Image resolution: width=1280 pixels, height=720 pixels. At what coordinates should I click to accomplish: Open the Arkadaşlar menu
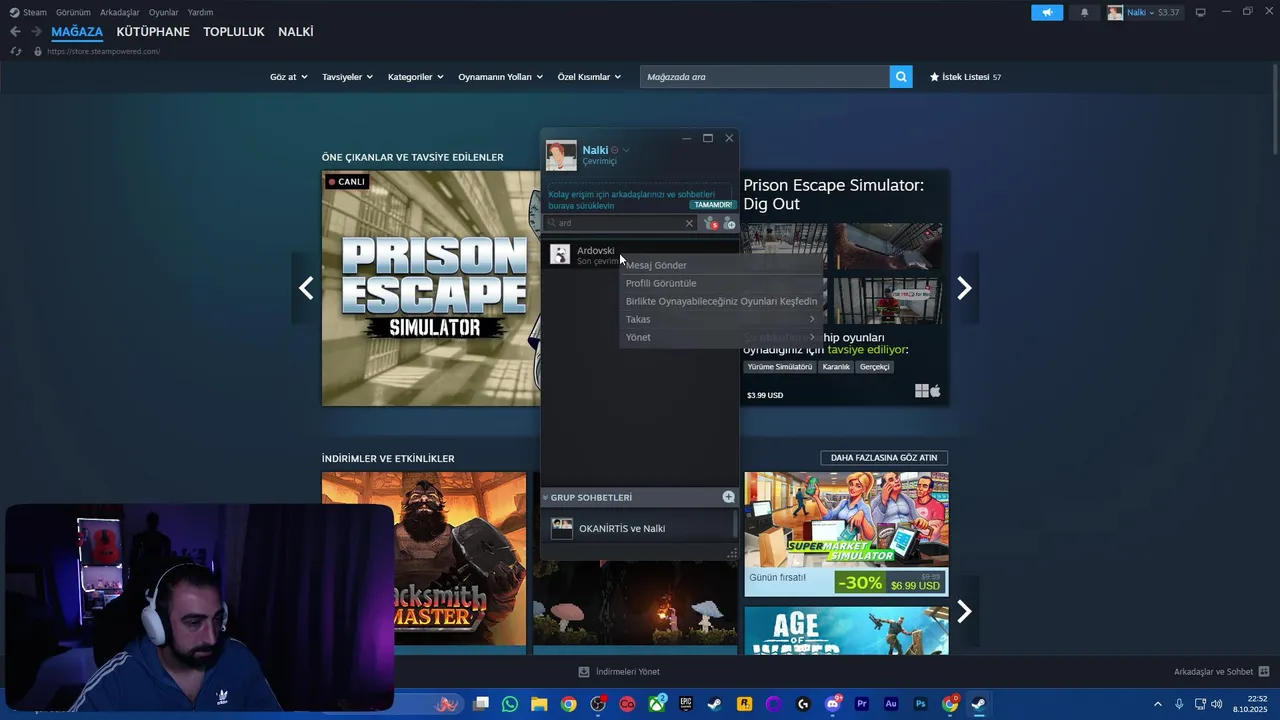[119, 12]
